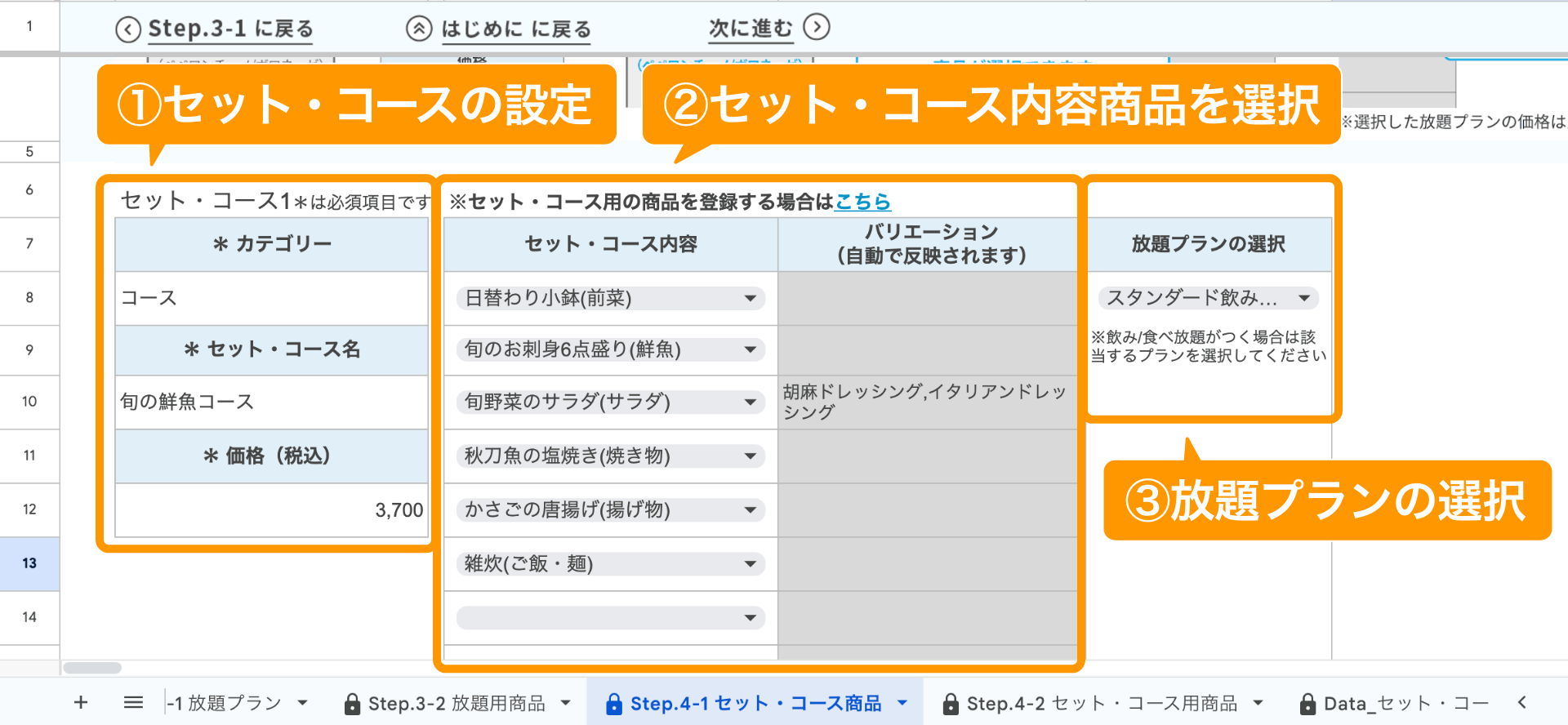Select the category cell containing コース

pyautogui.click(x=272, y=299)
